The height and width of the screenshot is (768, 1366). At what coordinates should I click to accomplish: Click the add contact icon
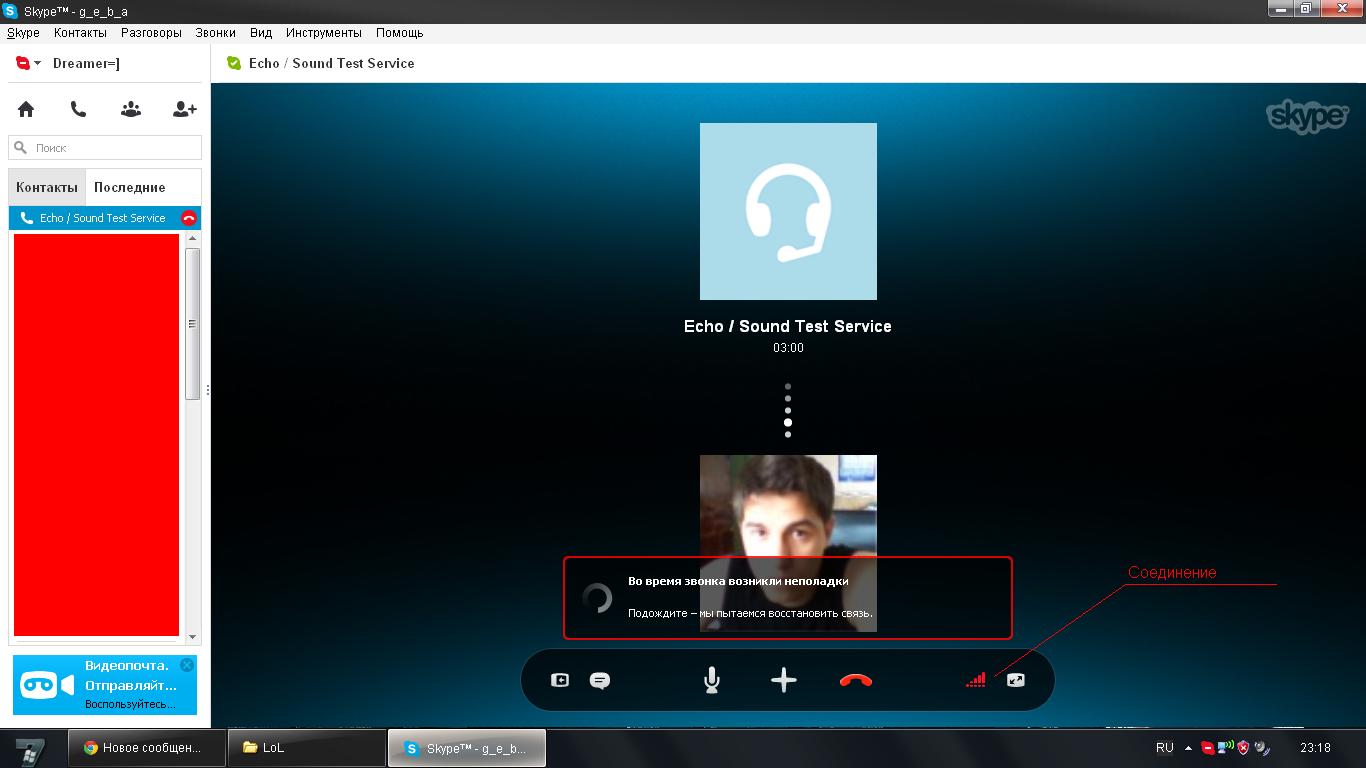click(x=184, y=109)
